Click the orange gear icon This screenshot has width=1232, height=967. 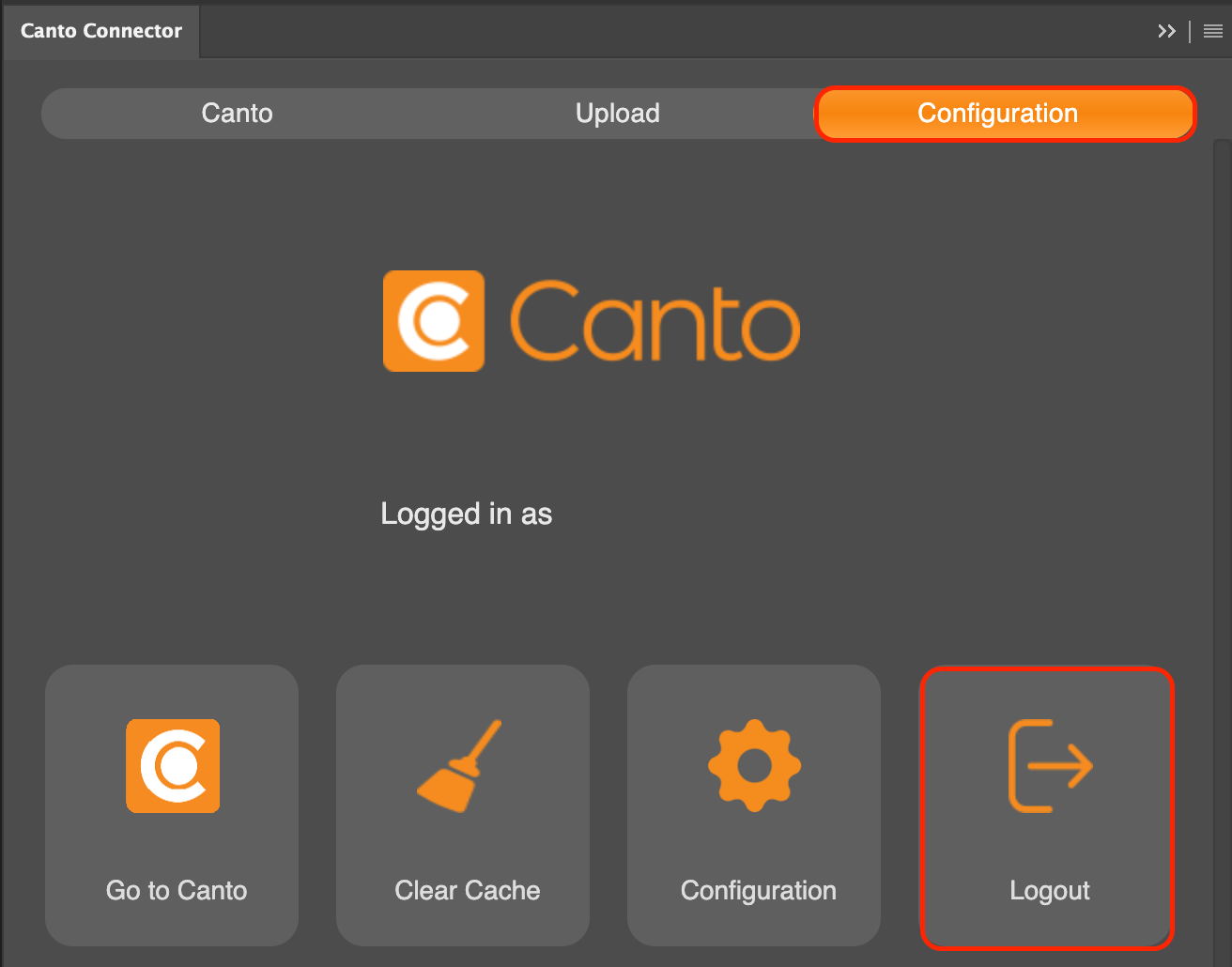click(x=754, y=765)
